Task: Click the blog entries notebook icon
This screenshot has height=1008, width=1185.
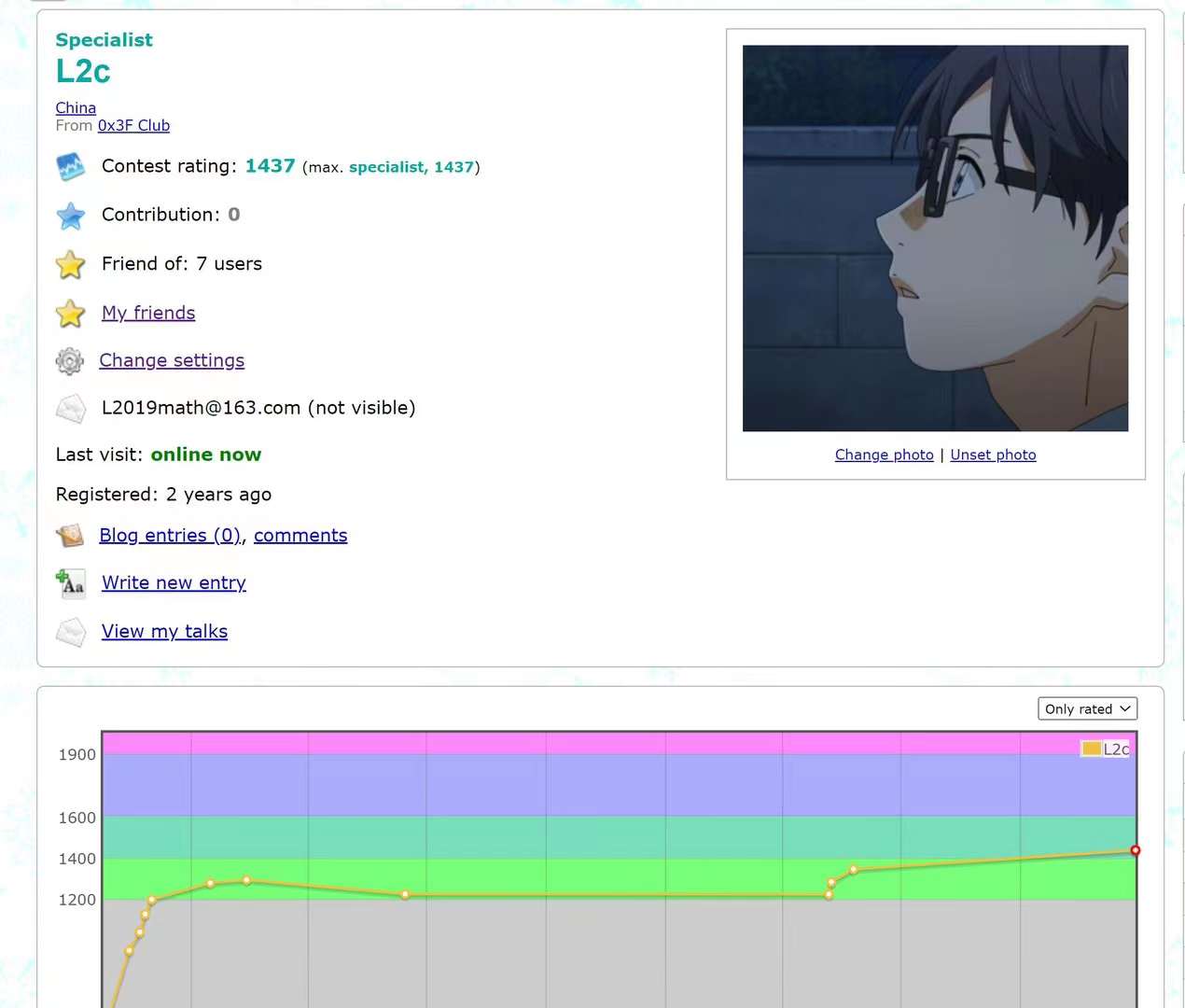Action: tap(70, 536)
